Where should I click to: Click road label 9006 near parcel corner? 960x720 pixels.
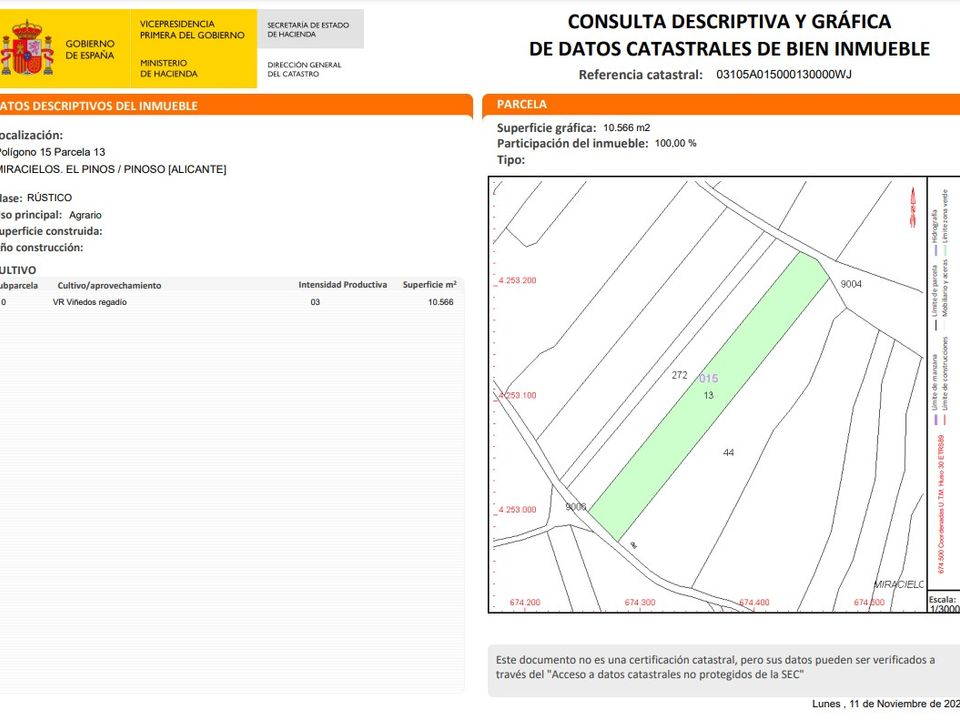pos(576,506)
